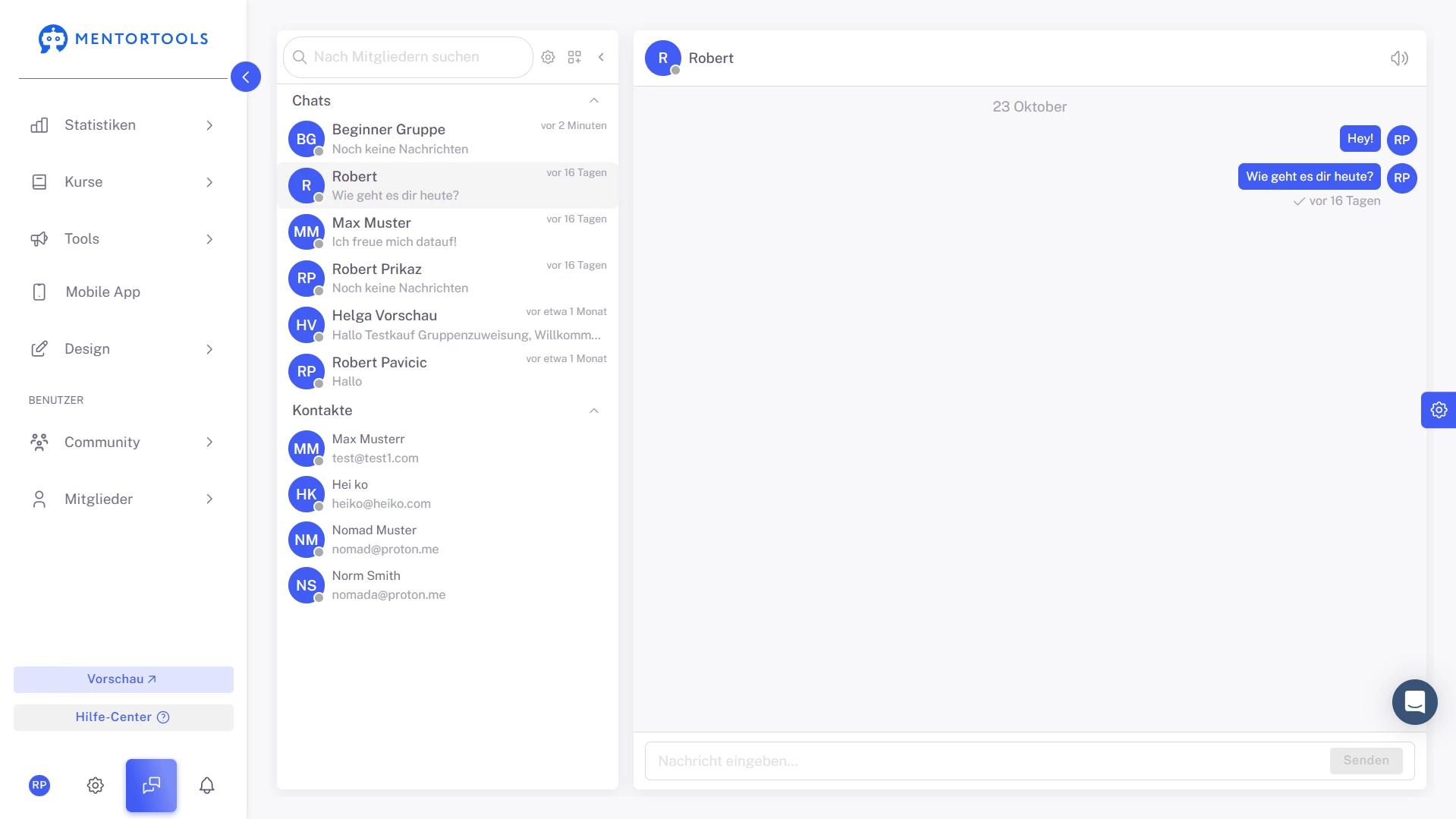Open the Hilfe-Center link
Viewport: 1456px width, 819px height.
point(123,717)
